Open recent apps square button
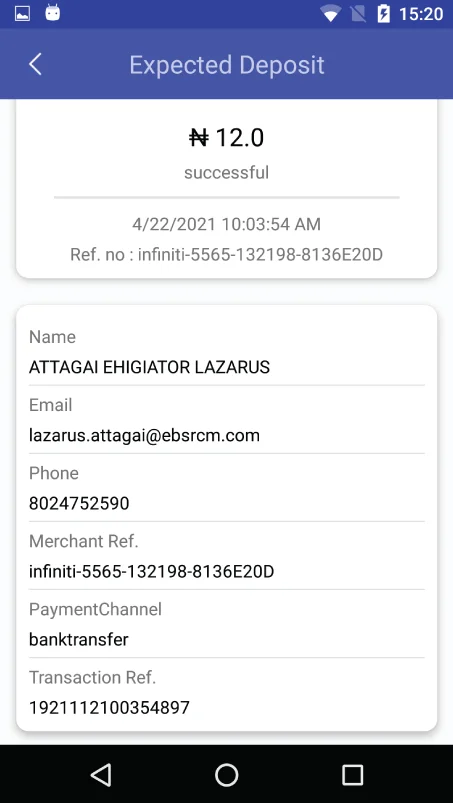The width and height of the screenshot is (453, 803). 352,774
